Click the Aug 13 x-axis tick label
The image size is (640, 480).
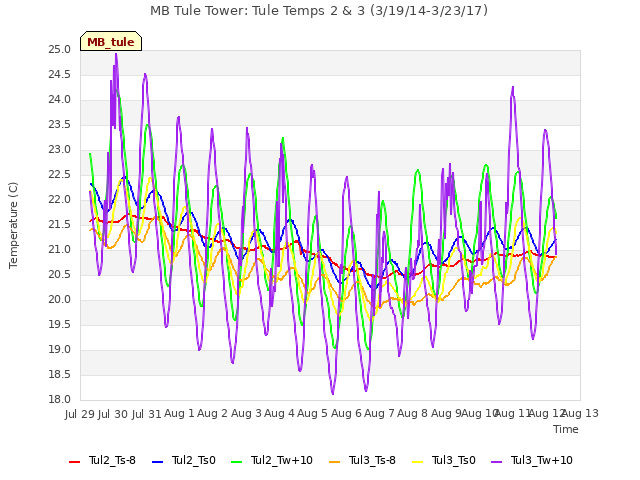pos(580,413)
